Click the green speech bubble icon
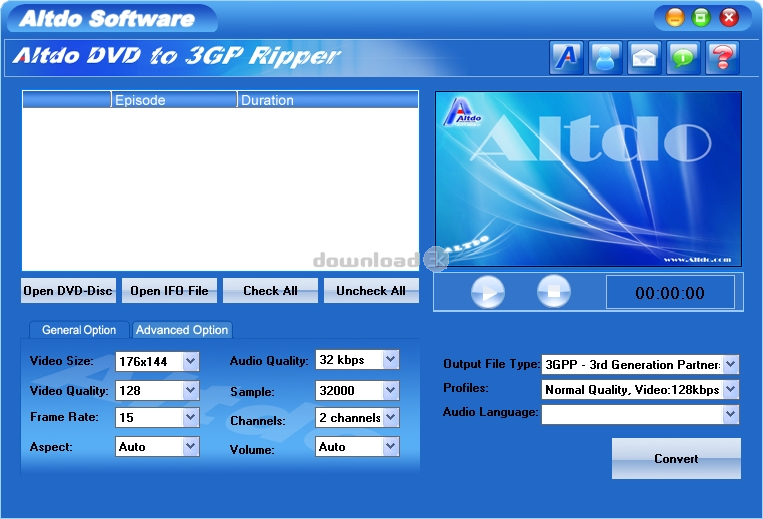Image resolution: width=763 pixels, height=519 pixels. 683,58
